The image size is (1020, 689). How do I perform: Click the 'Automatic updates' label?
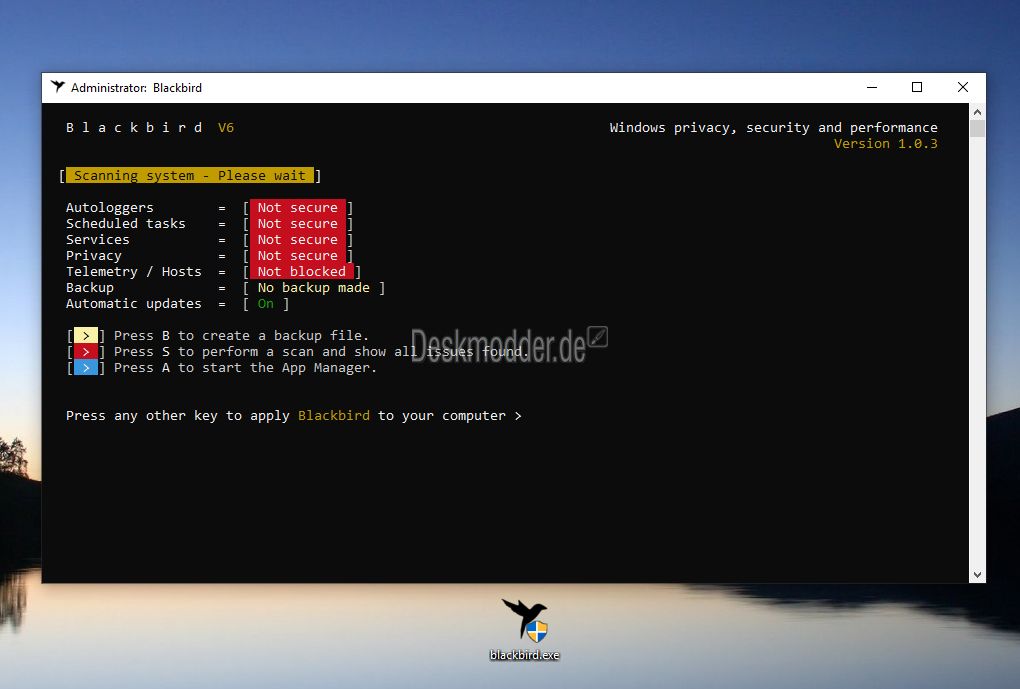pos(133,304)
